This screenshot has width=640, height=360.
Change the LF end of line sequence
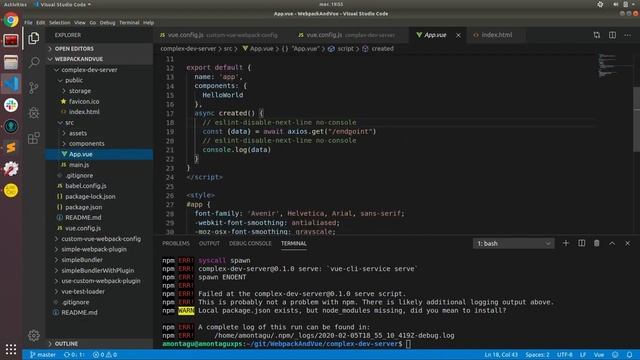[x=583, y=355]
